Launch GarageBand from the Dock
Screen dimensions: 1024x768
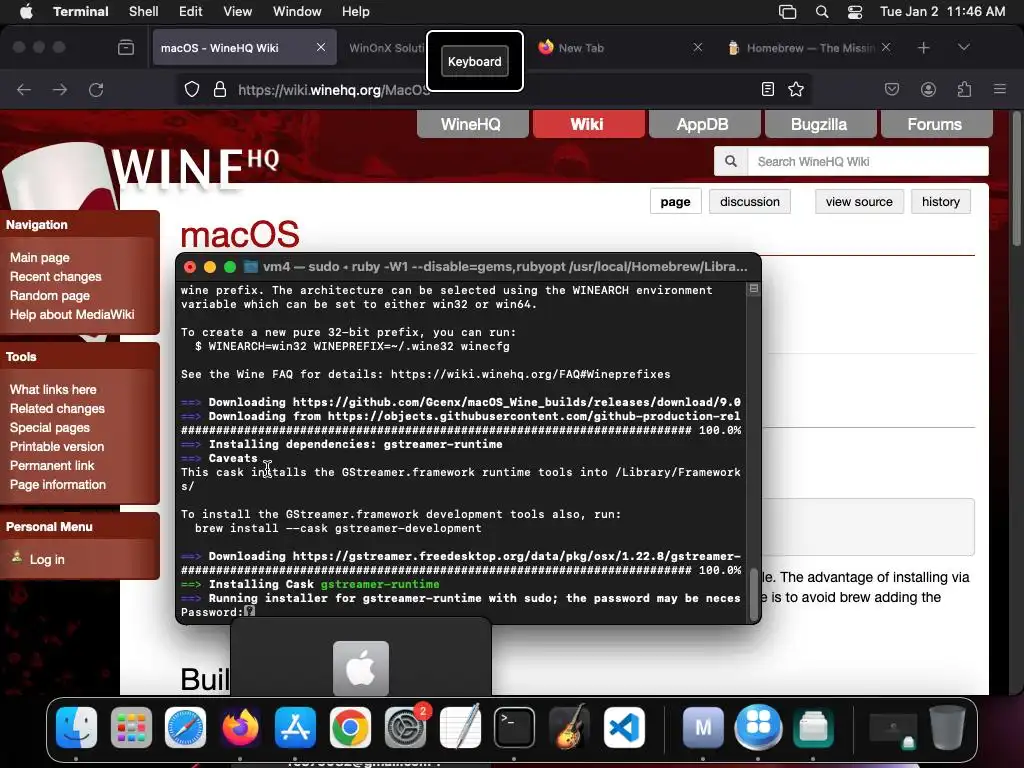569,728
